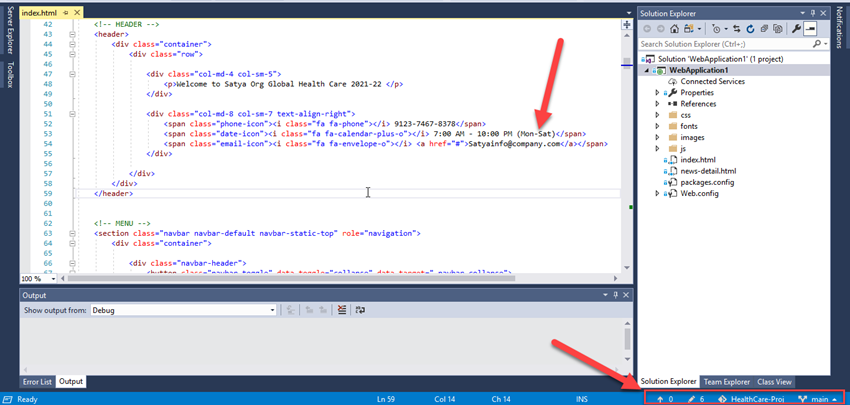Click the css folder icon
Screen dimensions: 850x405
tap(672, 115)
